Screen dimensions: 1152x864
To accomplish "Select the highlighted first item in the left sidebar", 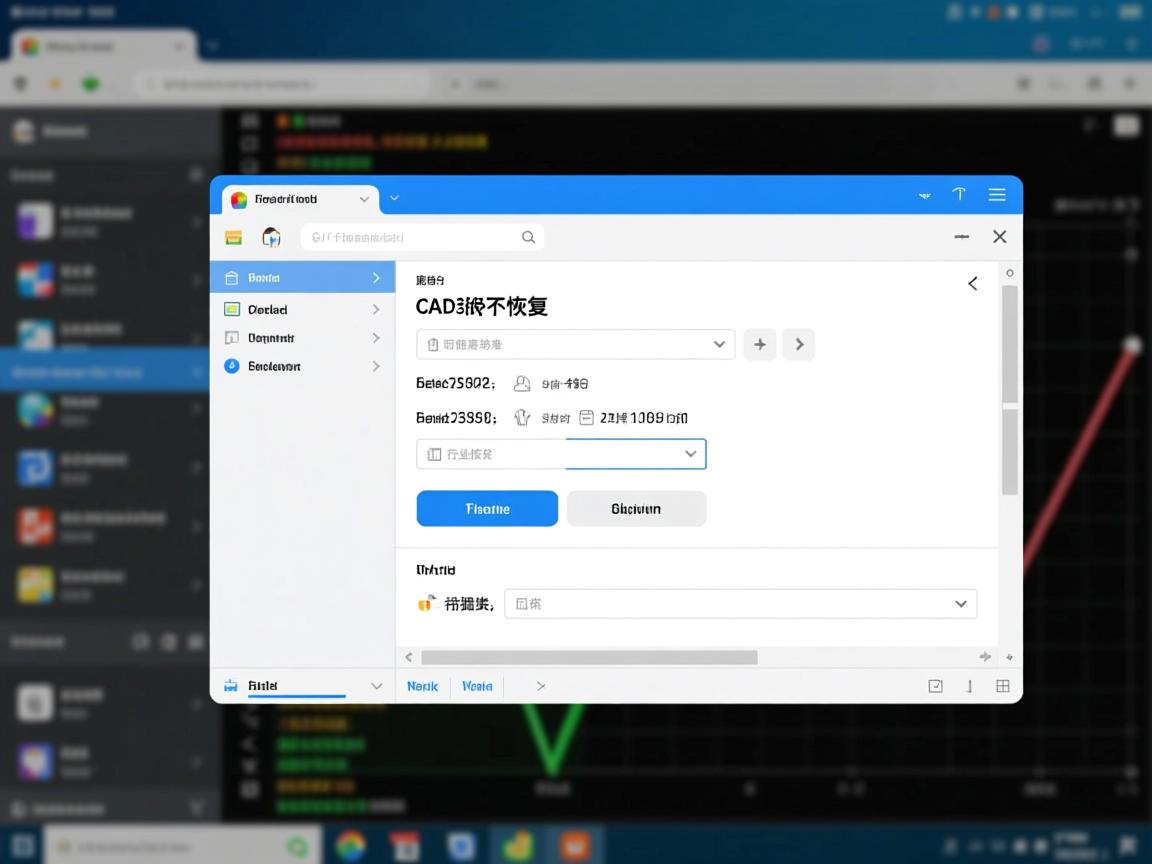I will coord(302,278).
